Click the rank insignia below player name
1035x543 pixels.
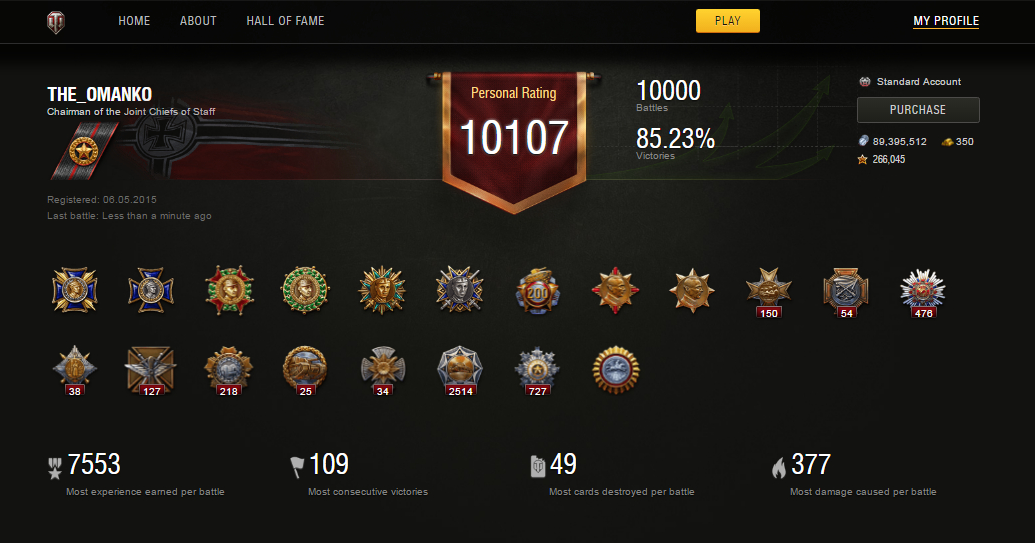pos(84,152)
